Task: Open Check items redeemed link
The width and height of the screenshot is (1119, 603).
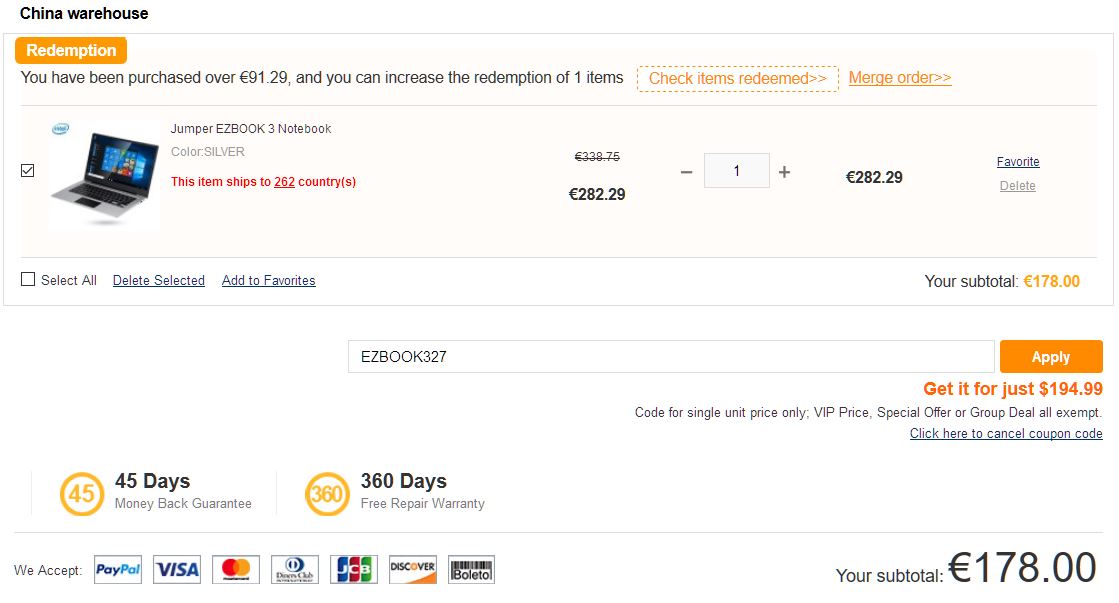Action: 737,79
